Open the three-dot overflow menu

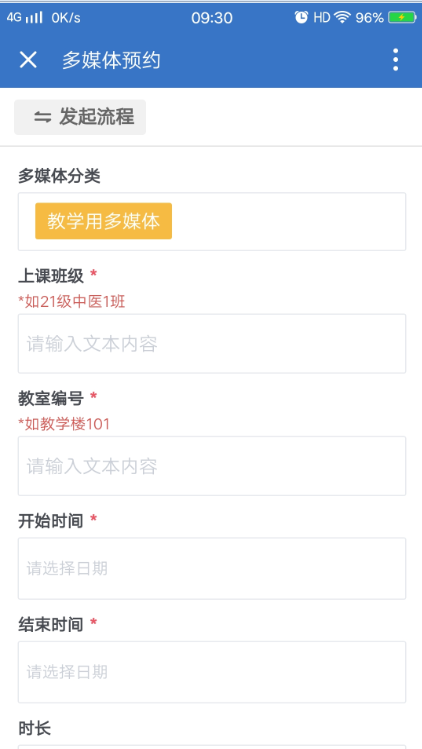click(395, 60)
